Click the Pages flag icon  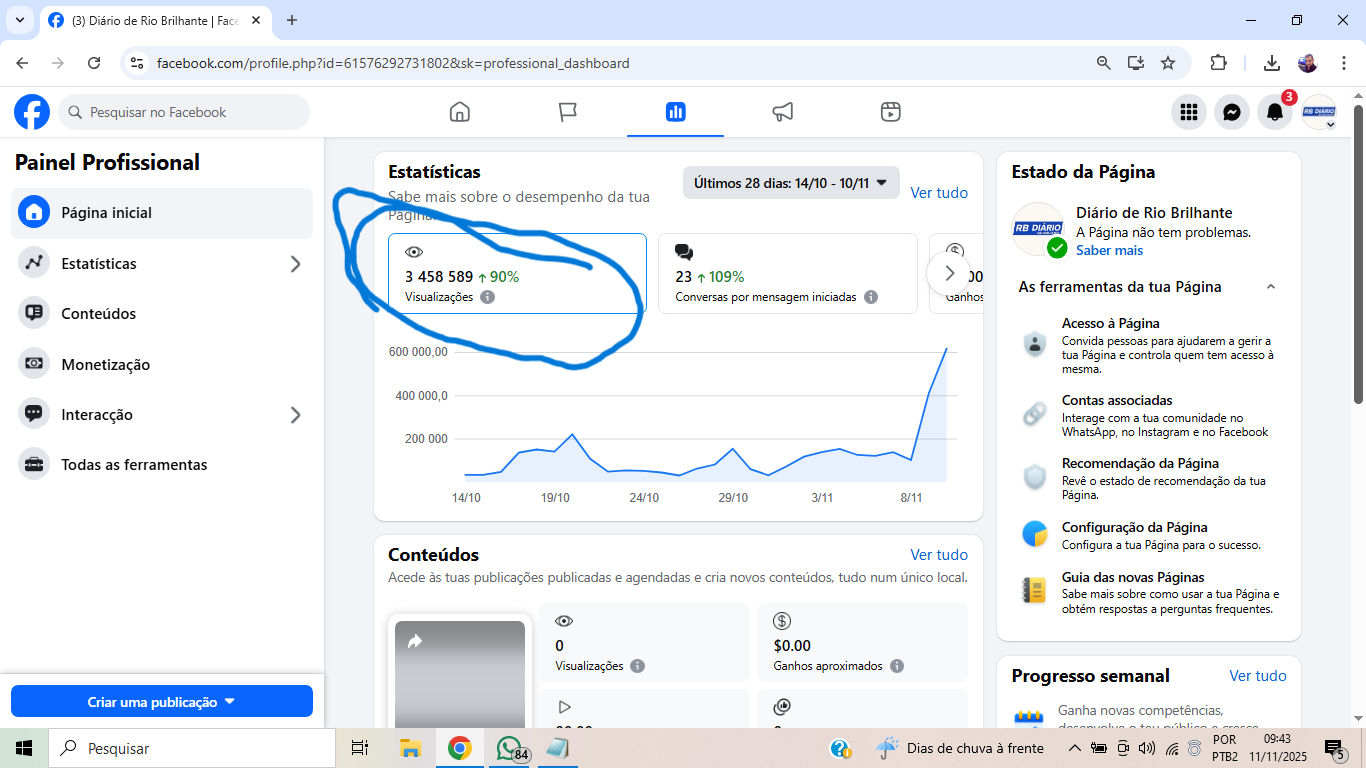(x=568, y=112)
